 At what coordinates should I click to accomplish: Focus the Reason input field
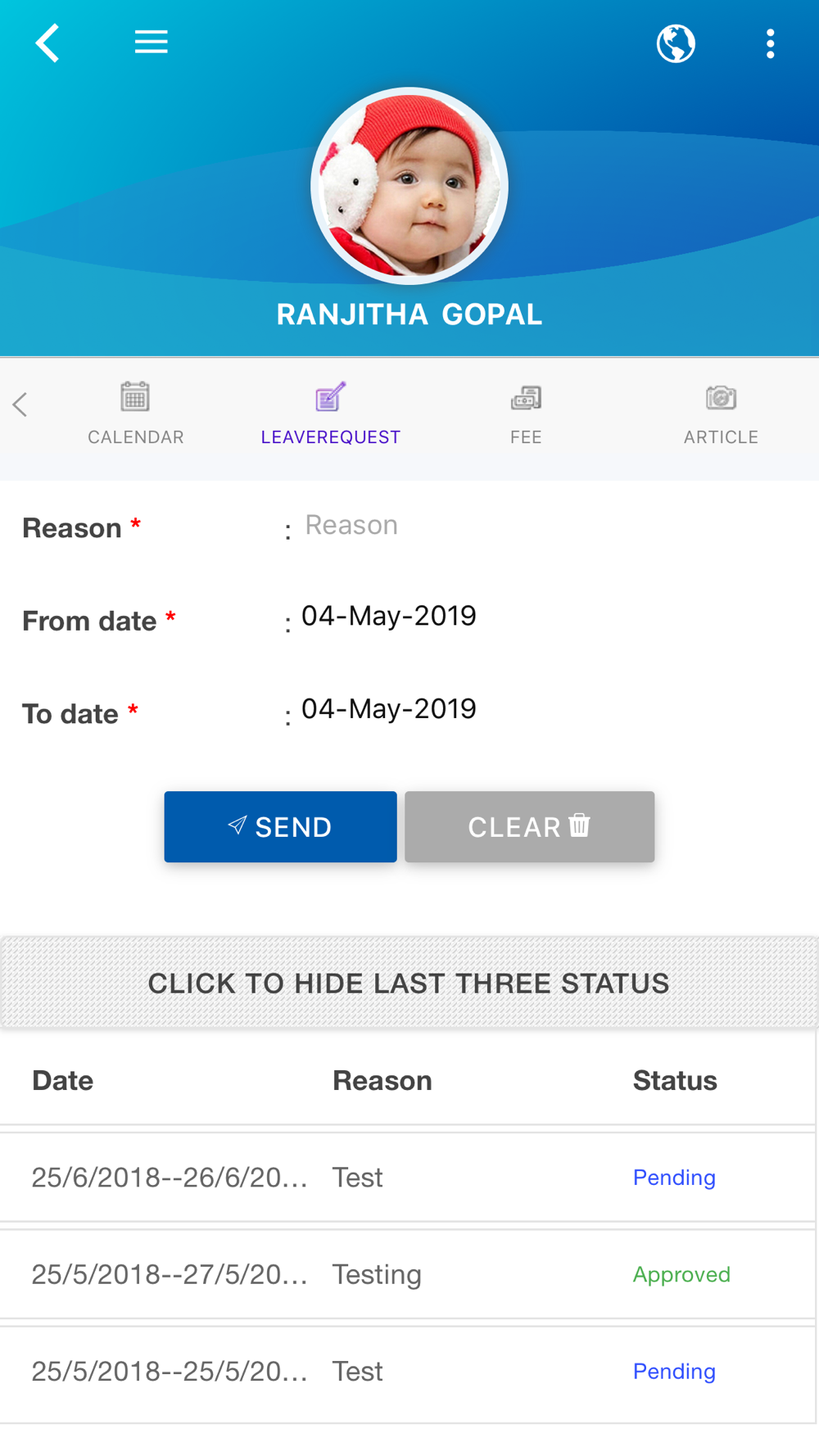(549, 526)
